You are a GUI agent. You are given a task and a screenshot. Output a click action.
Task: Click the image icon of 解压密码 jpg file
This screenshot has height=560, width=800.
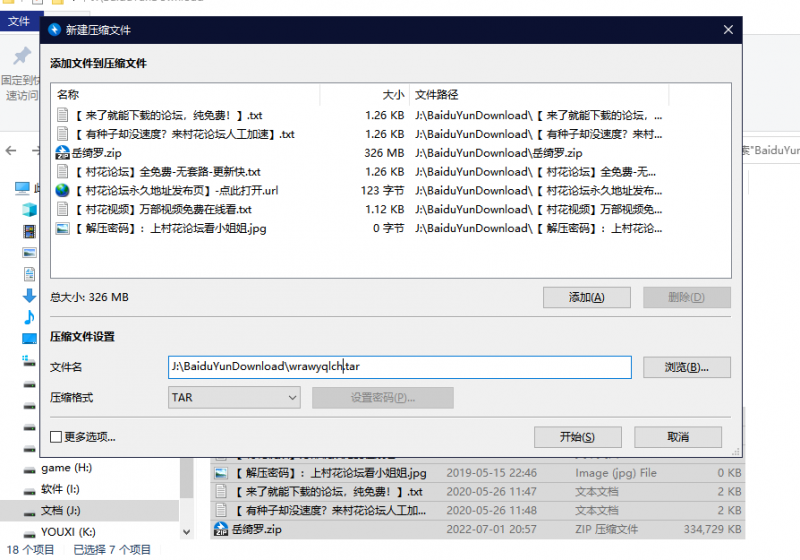(x=62, y=228)
